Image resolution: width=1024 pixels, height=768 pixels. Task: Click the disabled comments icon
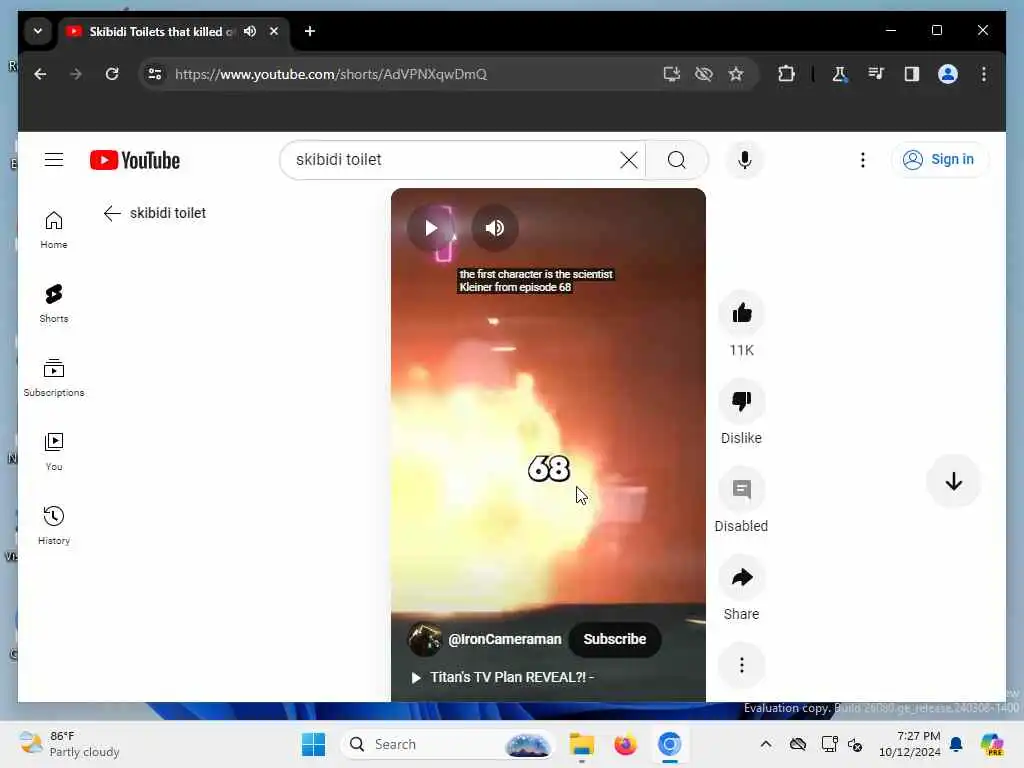coord(741,489)
